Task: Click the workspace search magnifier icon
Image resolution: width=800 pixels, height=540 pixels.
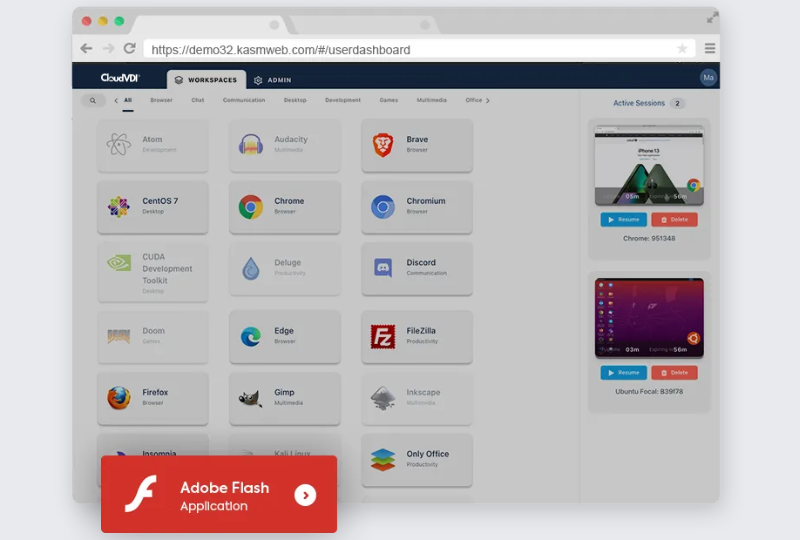Action: [93, 101]
